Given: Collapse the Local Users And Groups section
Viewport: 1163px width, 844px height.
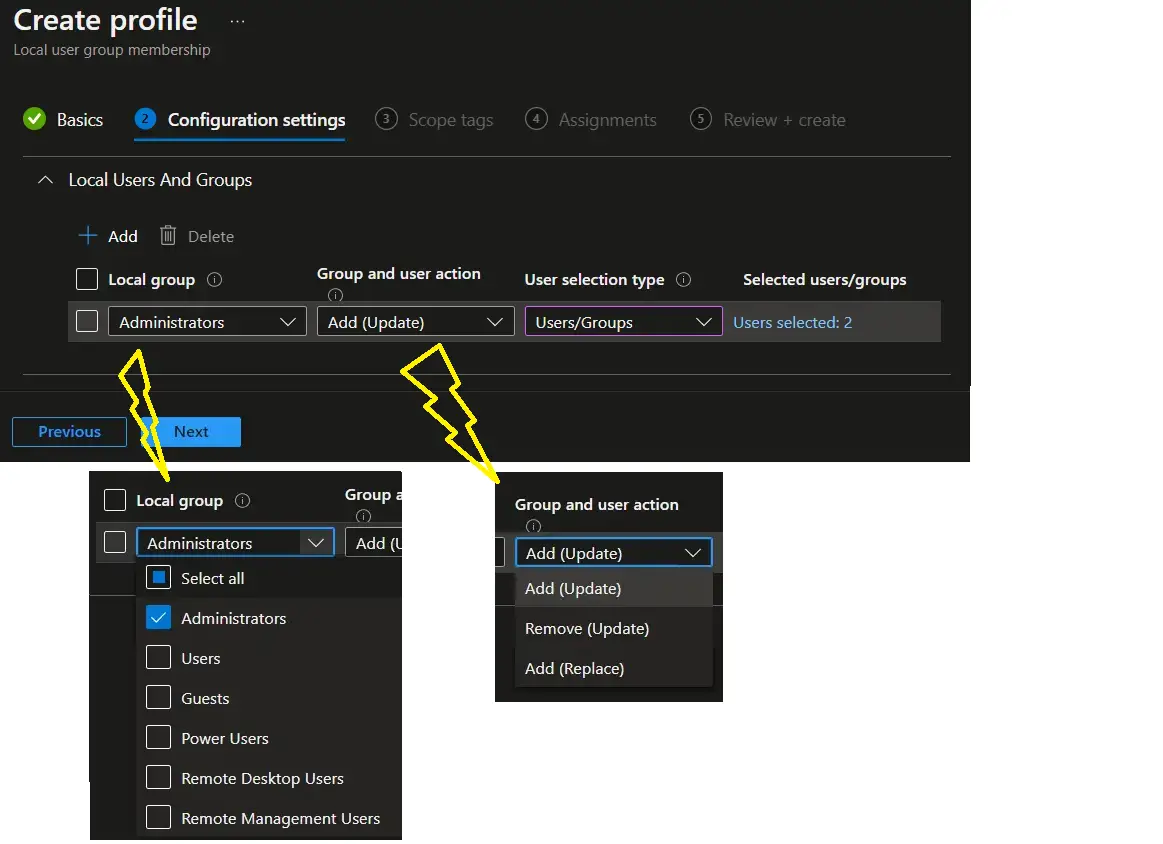Looking at the screenshot, I should coord(44,180).
